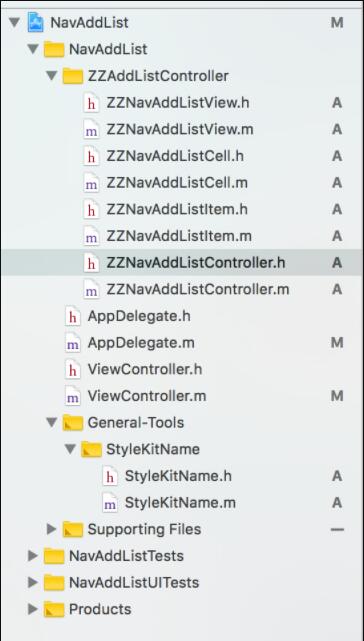The height and width of the screenshot is (641, 364).
Task: Expand the Supporting Files group
Action: click(52, 529)
